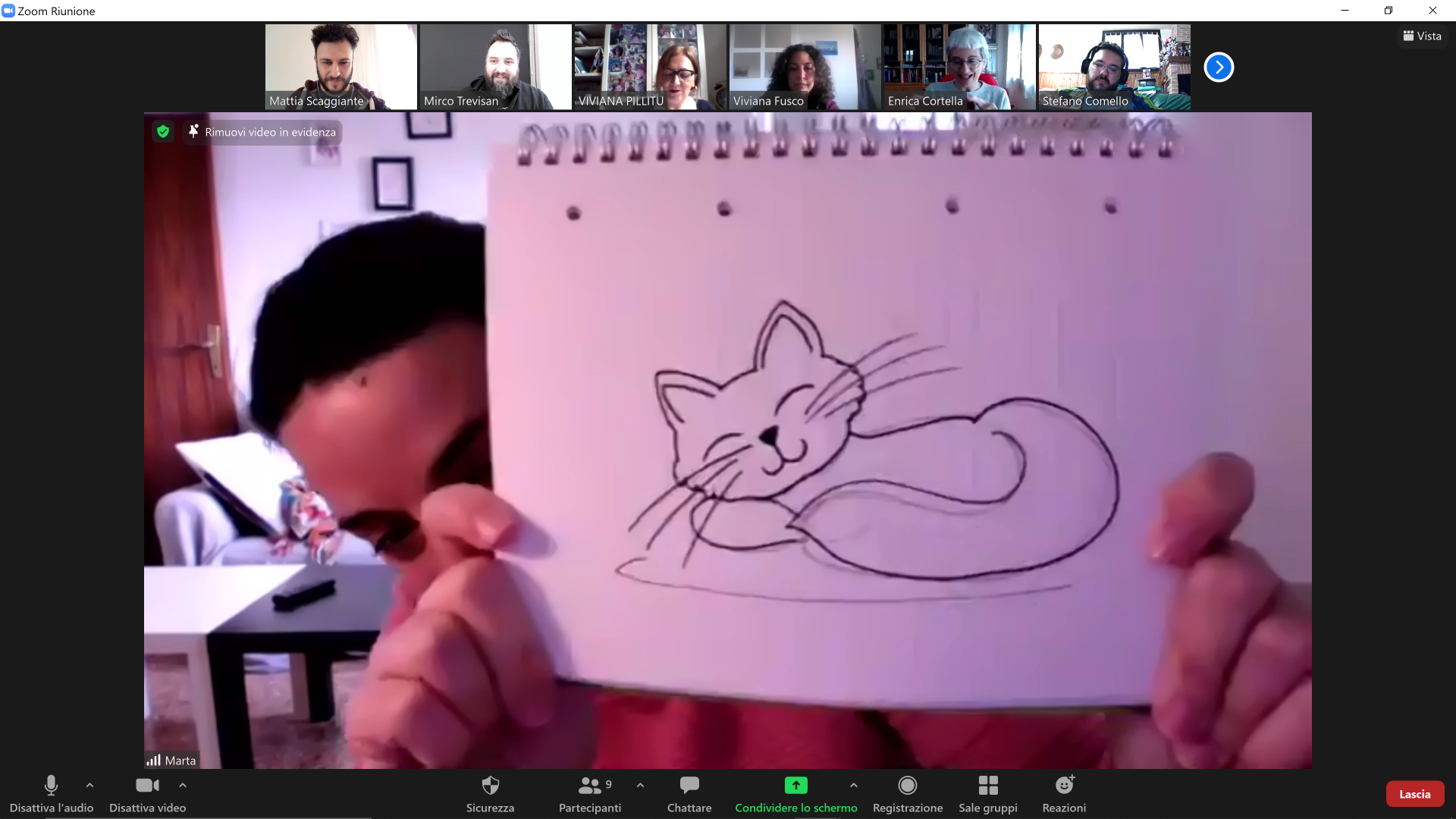Open Sale gruppi breakout rooms icon
This screenshot has width=1456, height=819.
point(987,786)
